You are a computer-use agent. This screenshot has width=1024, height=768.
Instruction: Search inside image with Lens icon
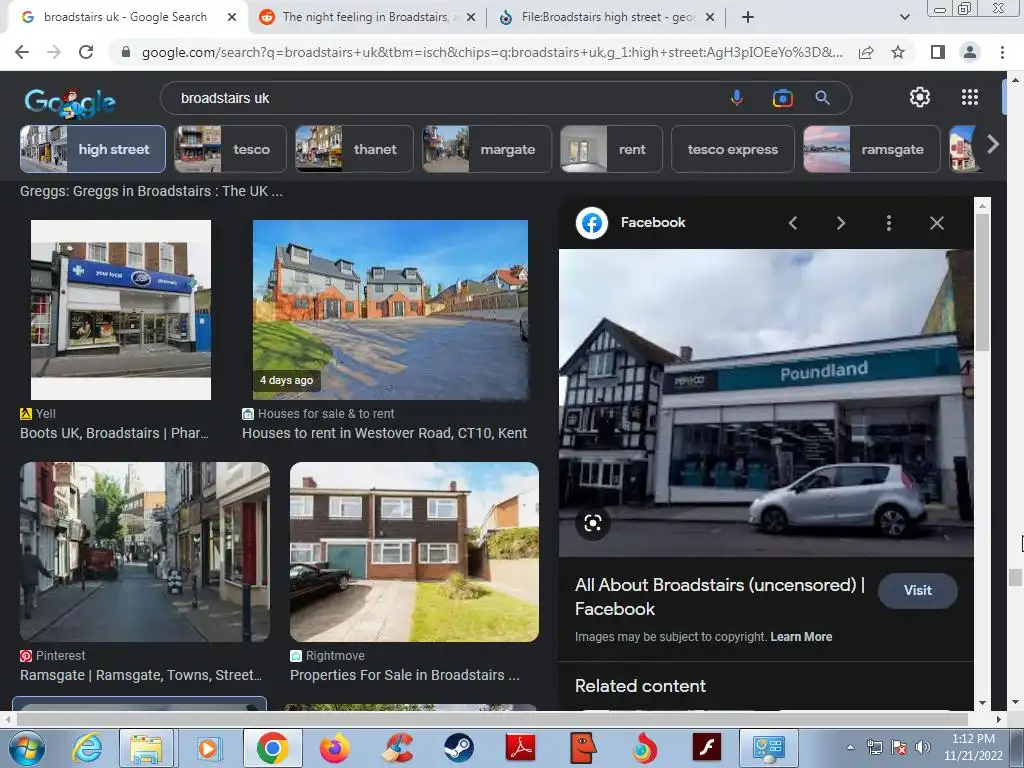593,522
